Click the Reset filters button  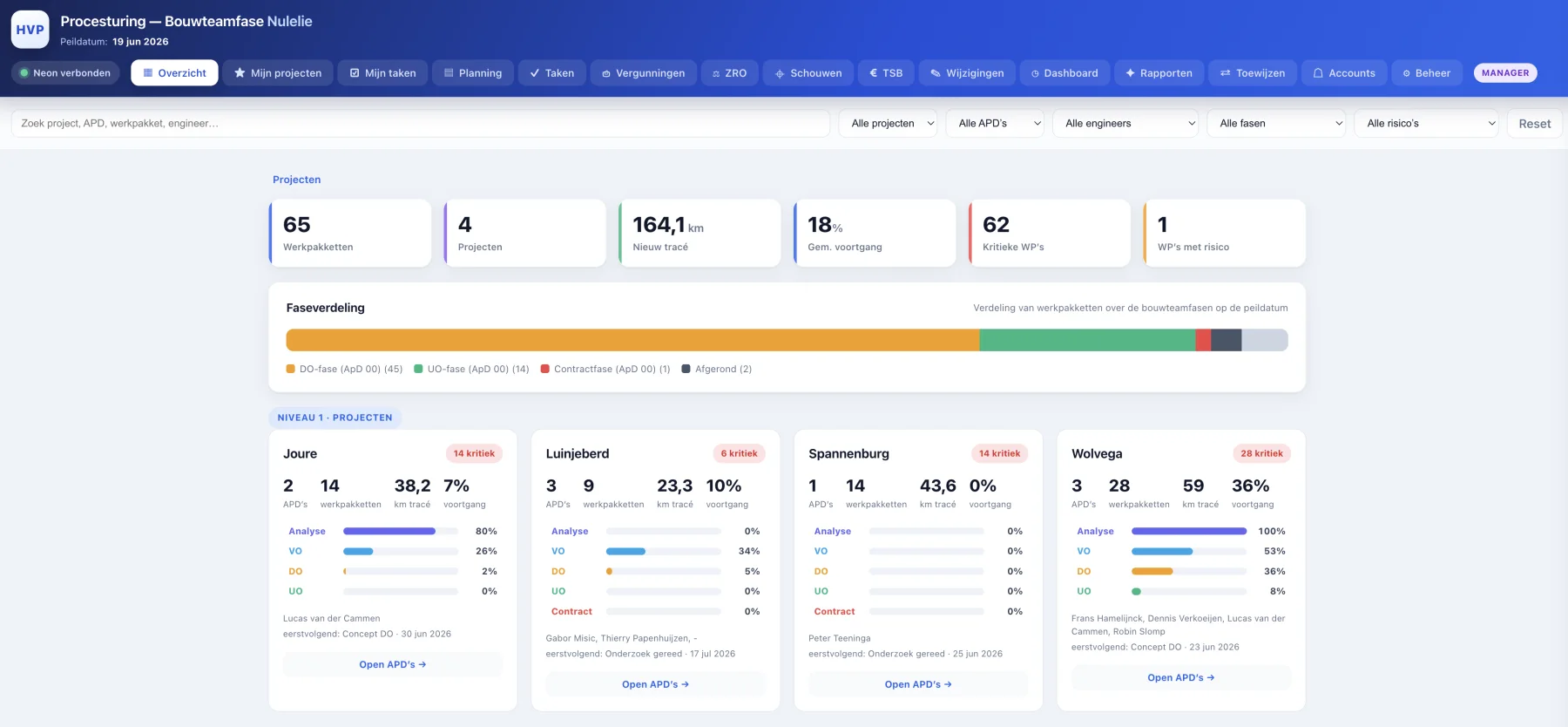(x=1535, y=124)
